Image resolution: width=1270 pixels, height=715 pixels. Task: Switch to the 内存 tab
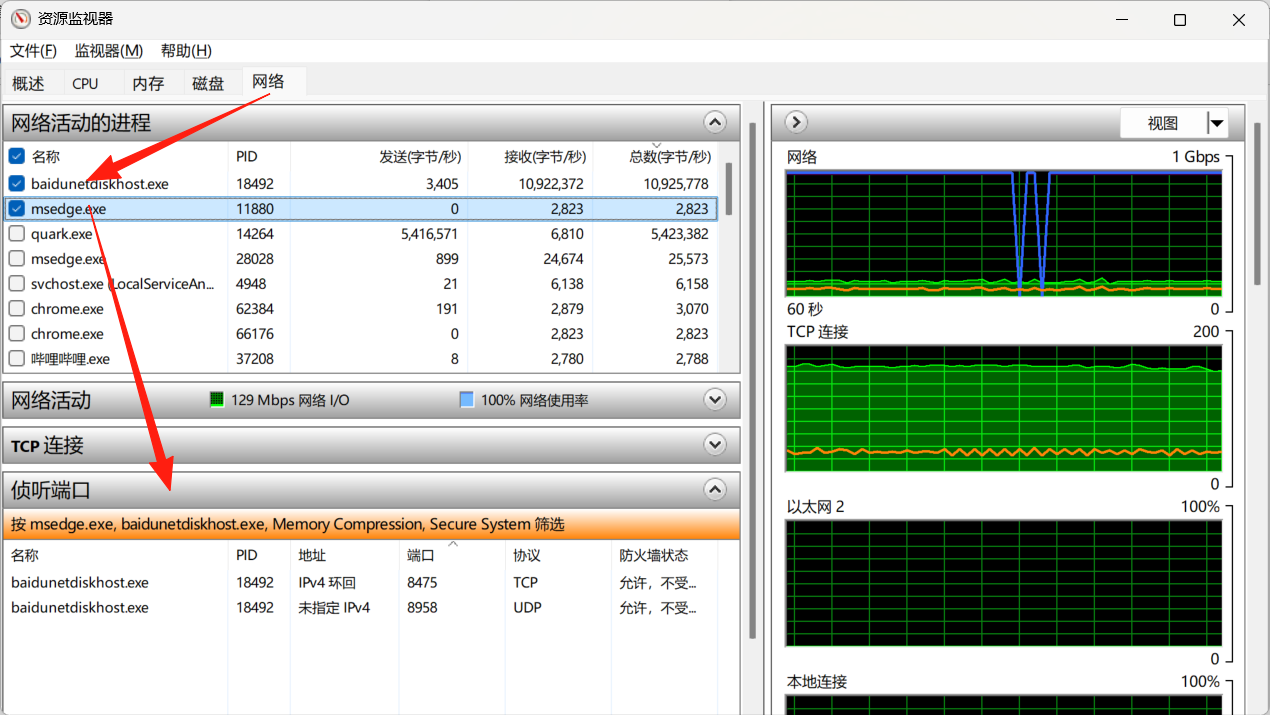[148, 84]
